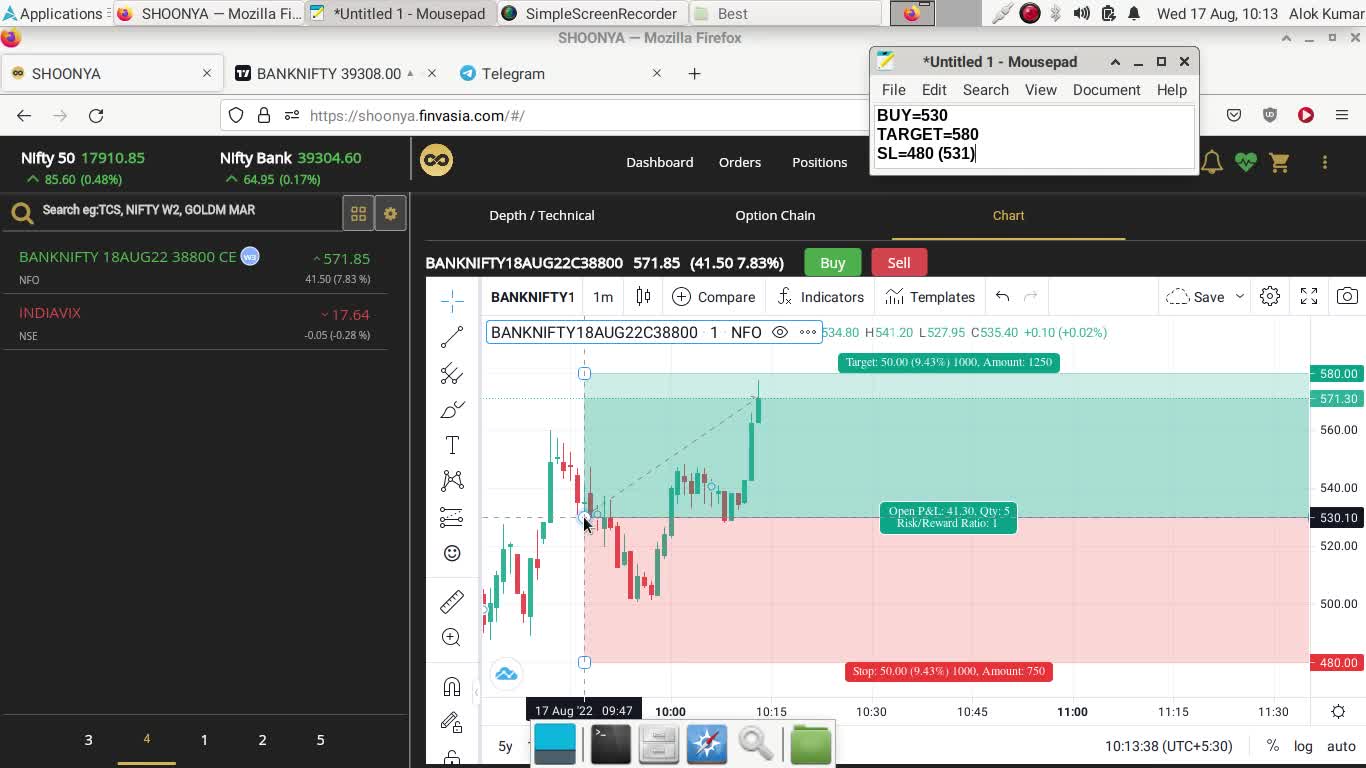
Task: Switch watchlist to grid view
Action: coord(358,213)
